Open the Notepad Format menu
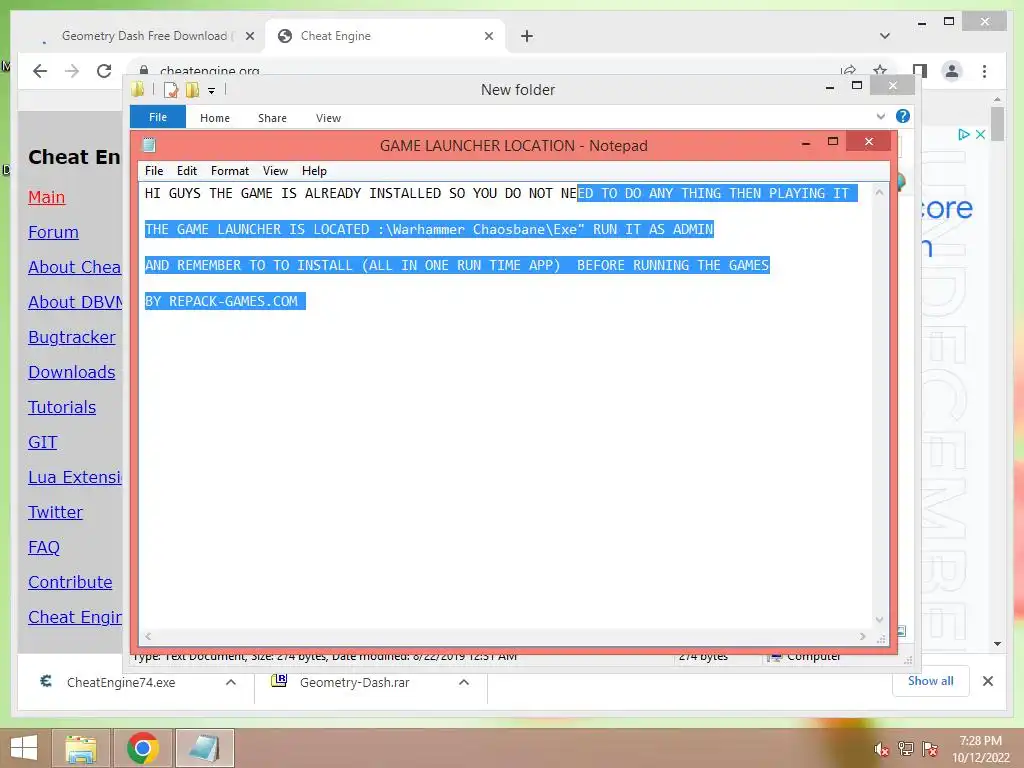 (x=229, y=170)
